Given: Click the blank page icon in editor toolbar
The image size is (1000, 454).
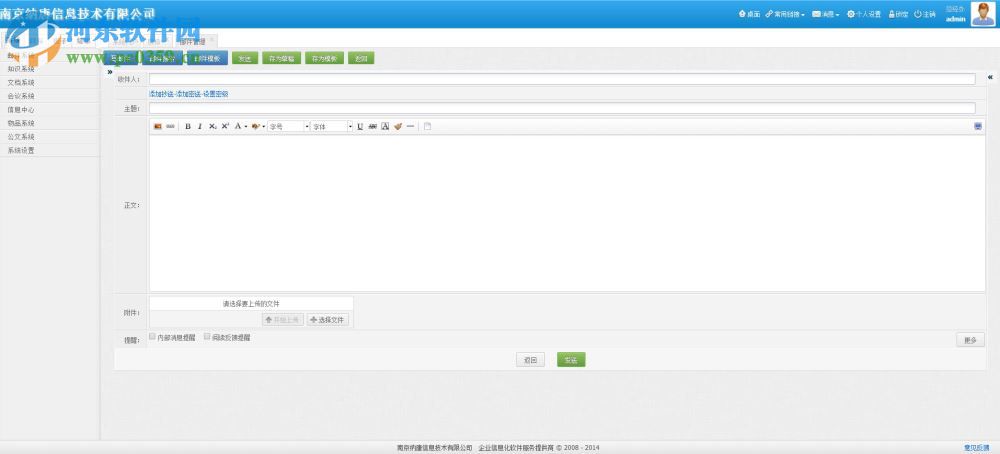Looking at the screenshot, I should (427, 127).
